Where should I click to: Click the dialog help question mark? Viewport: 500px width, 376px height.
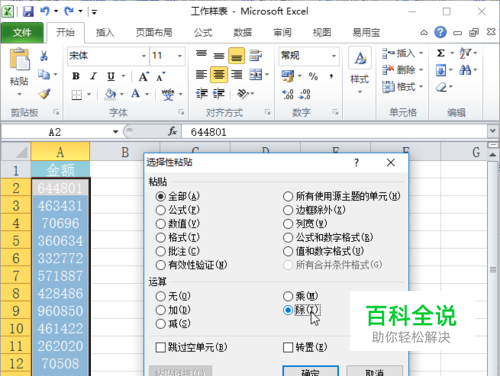357,163
